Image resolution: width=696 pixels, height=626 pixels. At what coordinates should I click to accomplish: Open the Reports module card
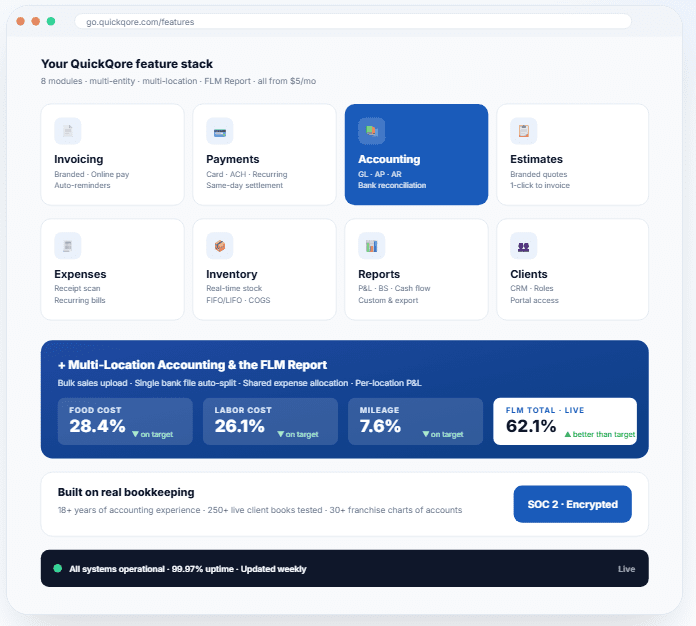416,269
